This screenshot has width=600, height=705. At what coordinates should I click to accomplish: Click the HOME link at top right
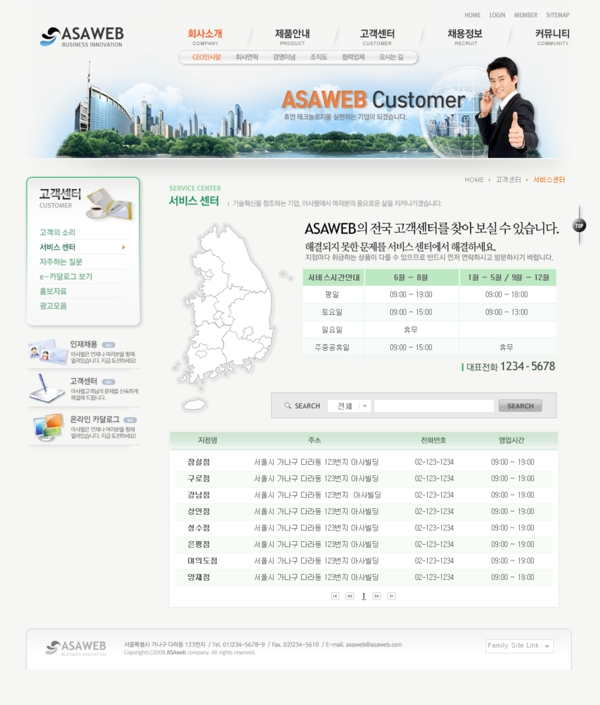[472, 15]
